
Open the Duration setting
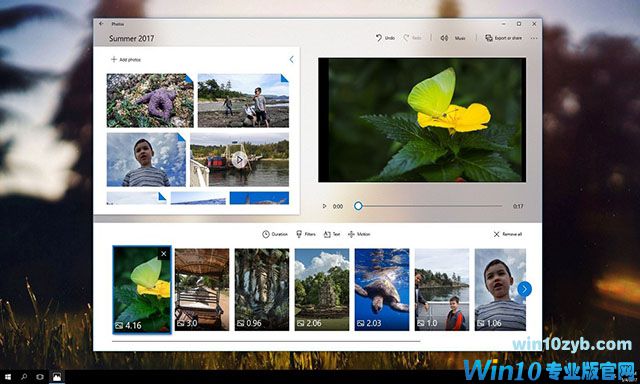point(275,234)
